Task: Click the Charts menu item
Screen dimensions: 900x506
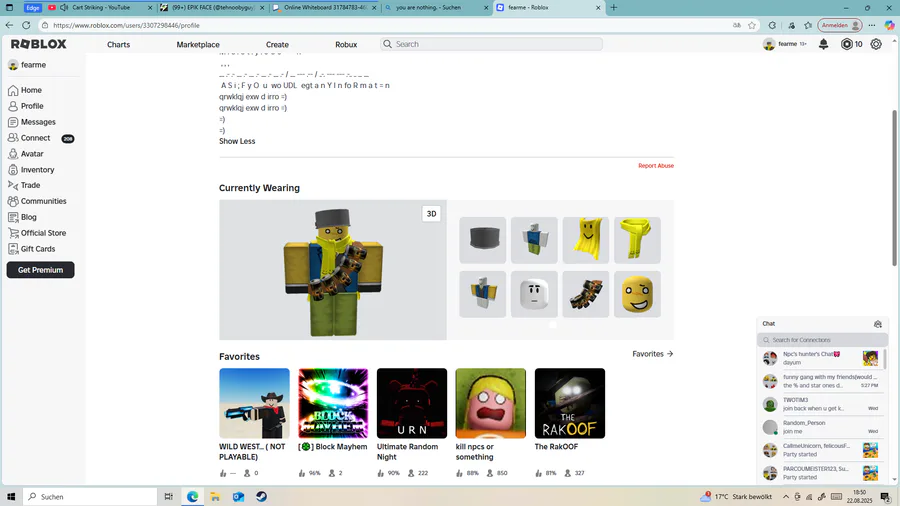Action: (118, 44)
